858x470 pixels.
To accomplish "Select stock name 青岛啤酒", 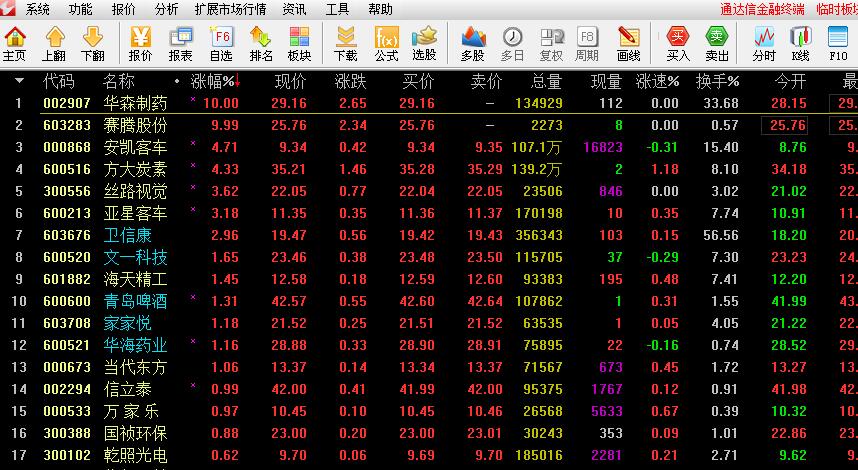I will point(135,301).
